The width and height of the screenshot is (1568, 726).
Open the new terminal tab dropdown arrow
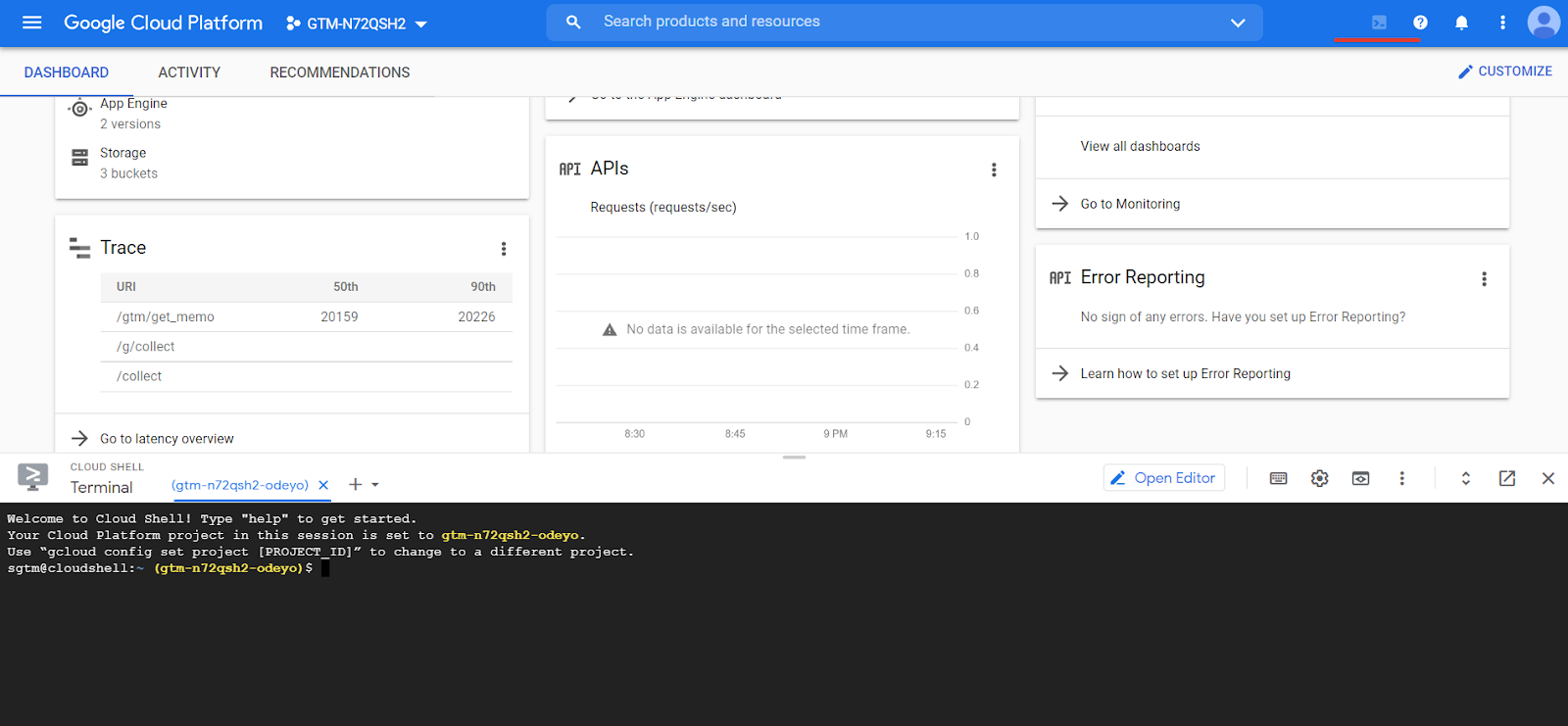tap(375, 485)
